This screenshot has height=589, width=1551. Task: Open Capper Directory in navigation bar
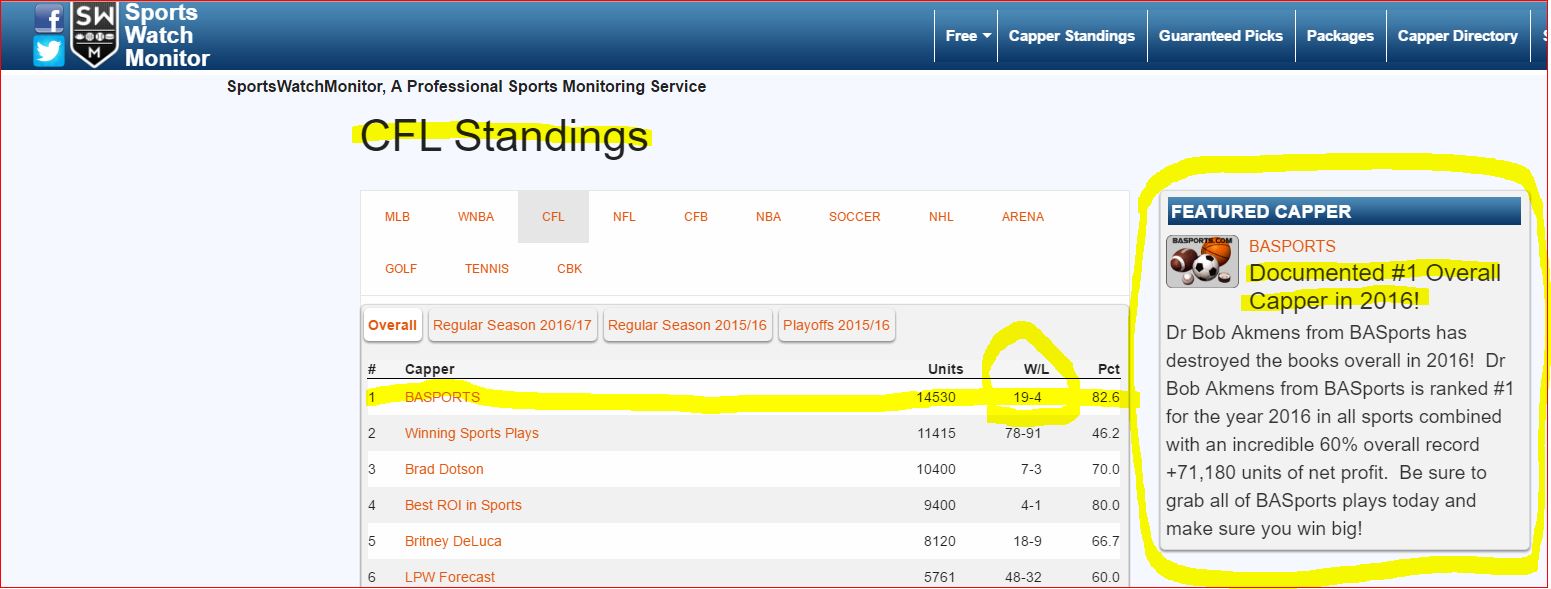1457,36
